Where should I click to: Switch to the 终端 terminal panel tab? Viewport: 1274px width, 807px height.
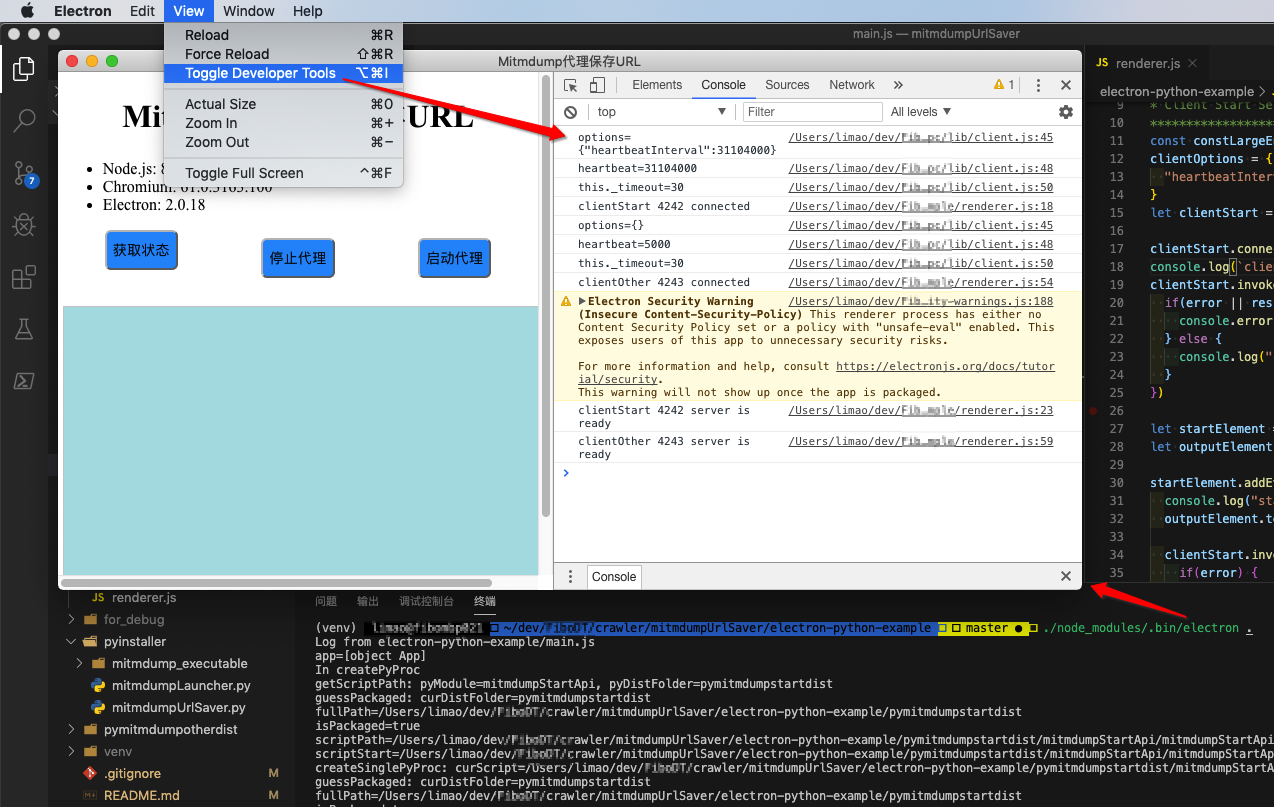pos(484,601)
